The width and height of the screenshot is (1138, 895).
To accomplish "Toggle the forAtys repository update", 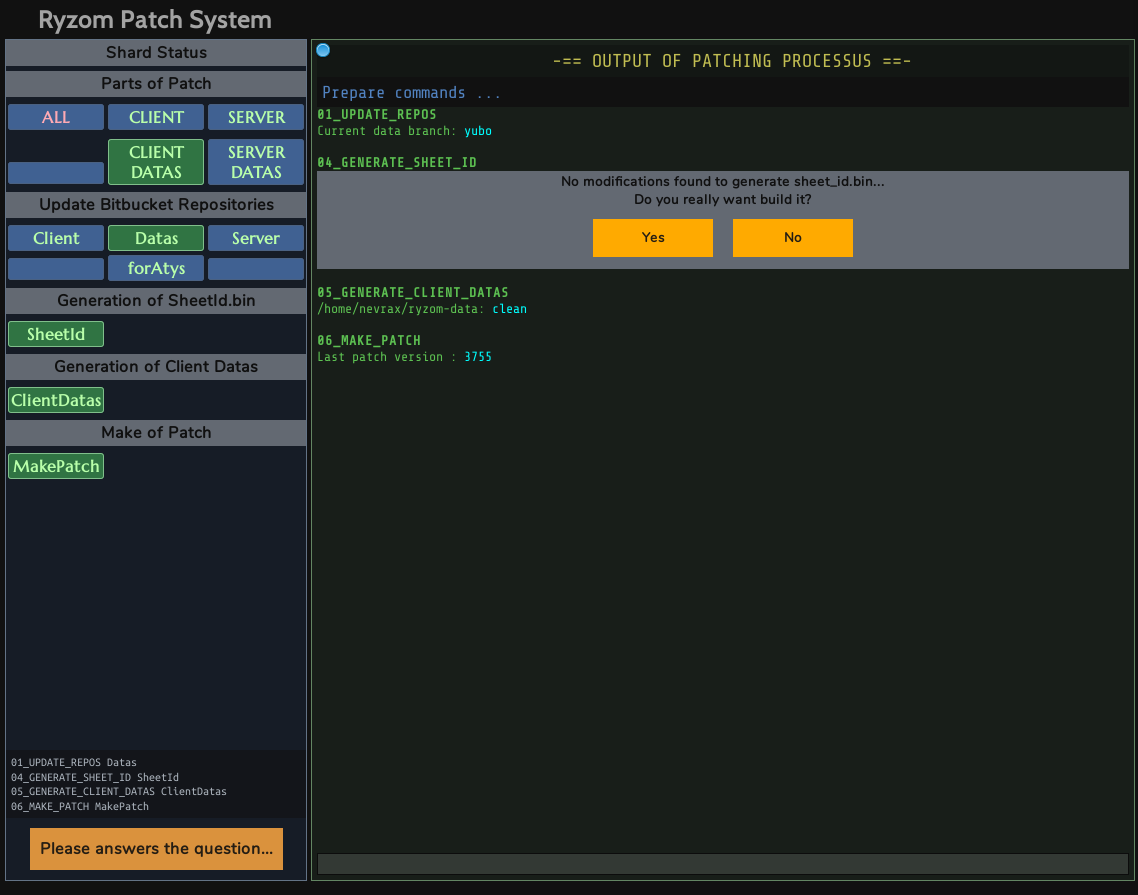I will click(156, 268).
